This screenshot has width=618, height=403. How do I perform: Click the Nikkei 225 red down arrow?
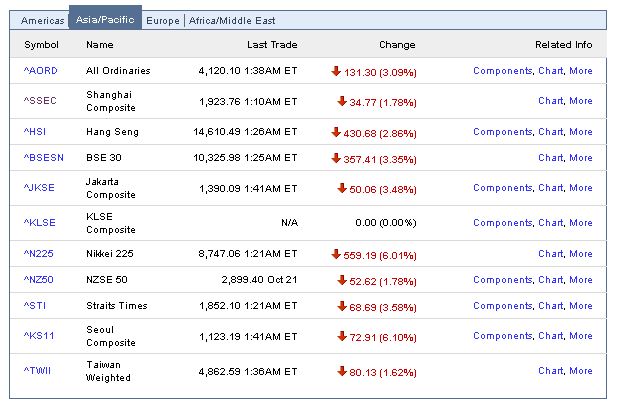[336, 254]
